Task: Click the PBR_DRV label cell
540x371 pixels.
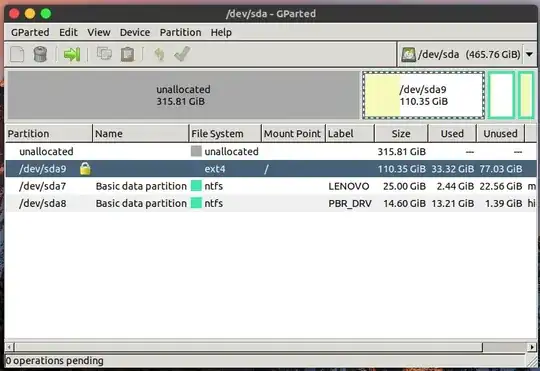Action: [350, 204]
